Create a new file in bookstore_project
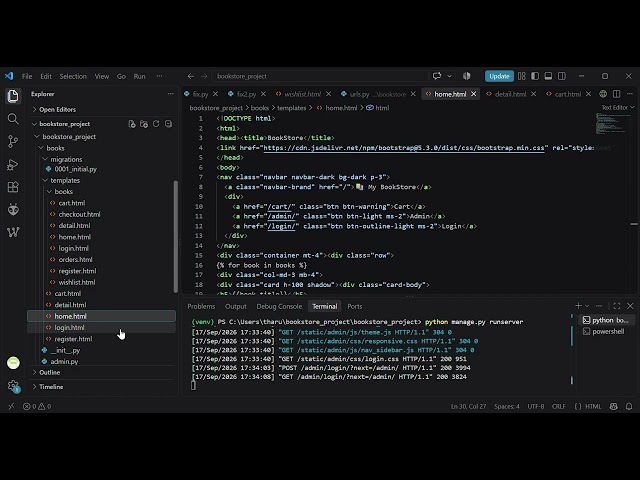640x480 pixels. click(x=132, y=124)
